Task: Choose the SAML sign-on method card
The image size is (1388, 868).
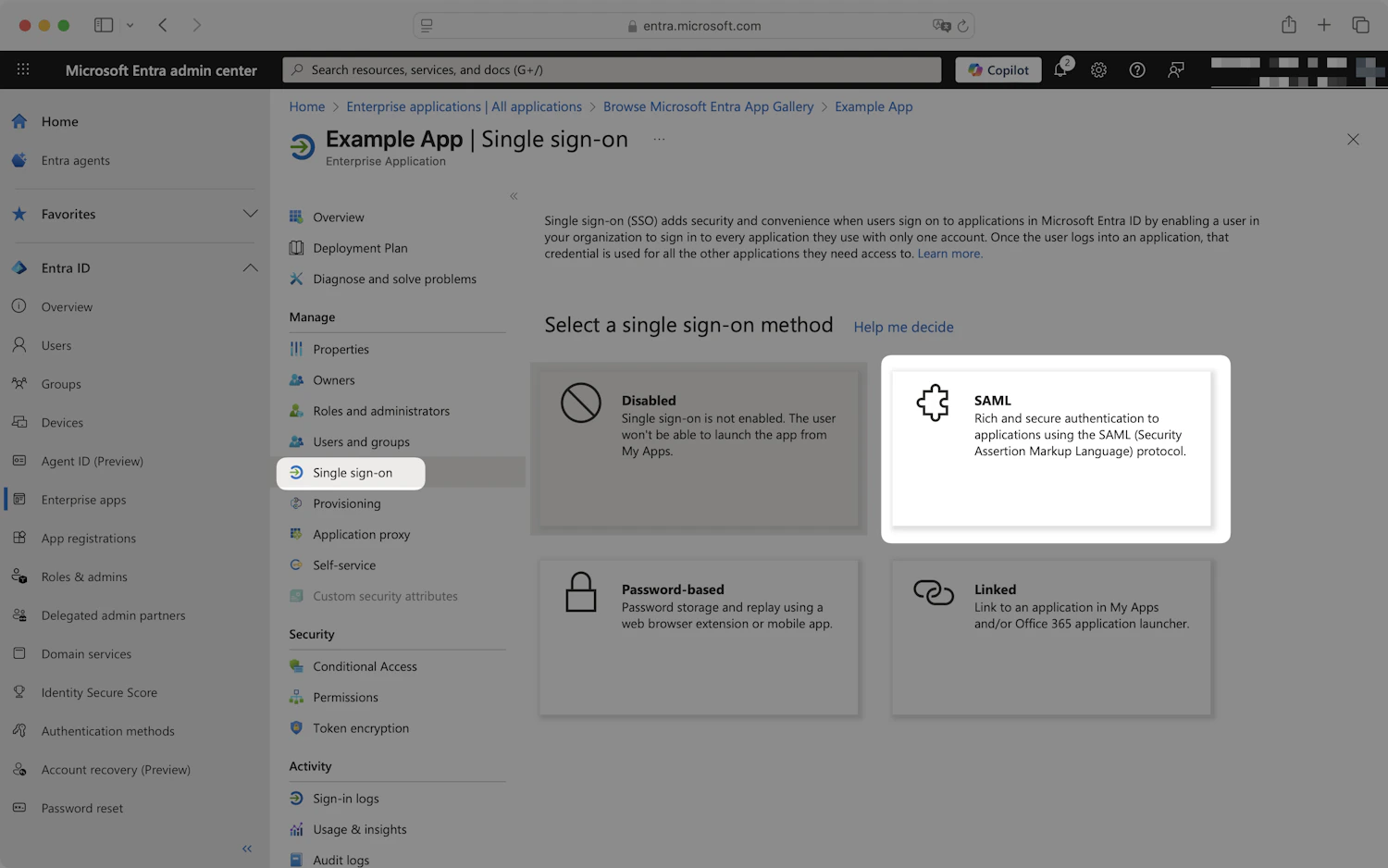Action: 1051,449
